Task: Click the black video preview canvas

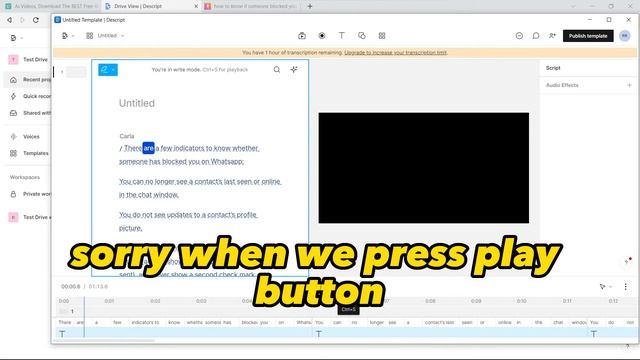Action: pyautogui.click(x=424, y=168)
